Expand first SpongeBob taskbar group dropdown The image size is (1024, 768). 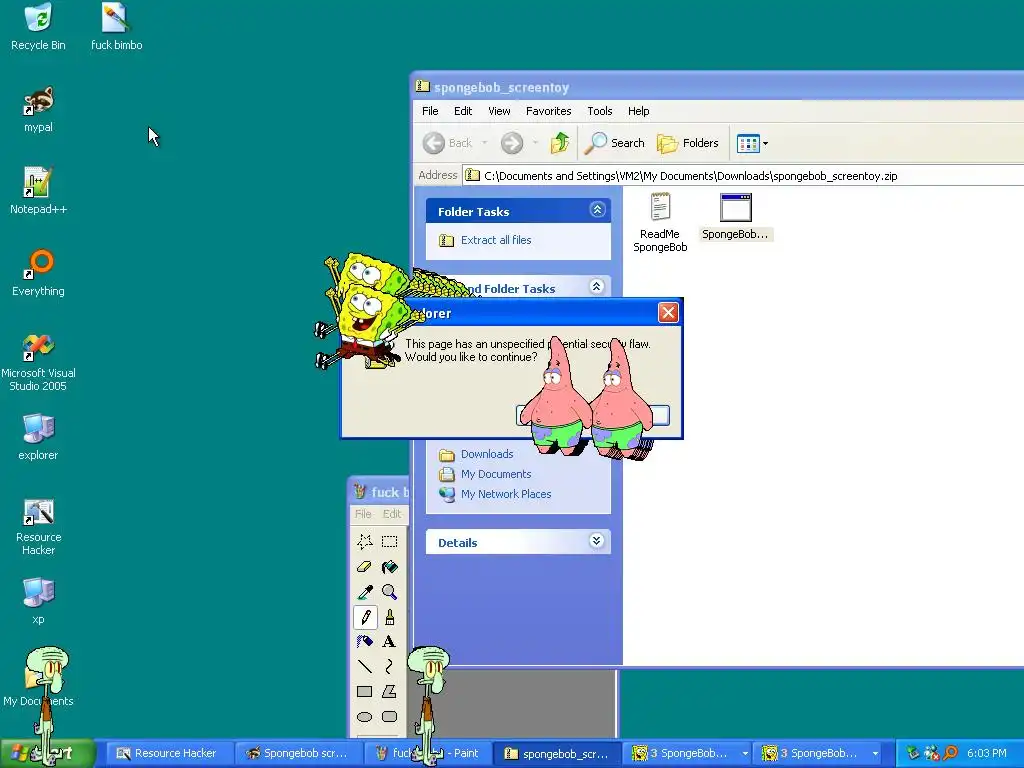744,753
